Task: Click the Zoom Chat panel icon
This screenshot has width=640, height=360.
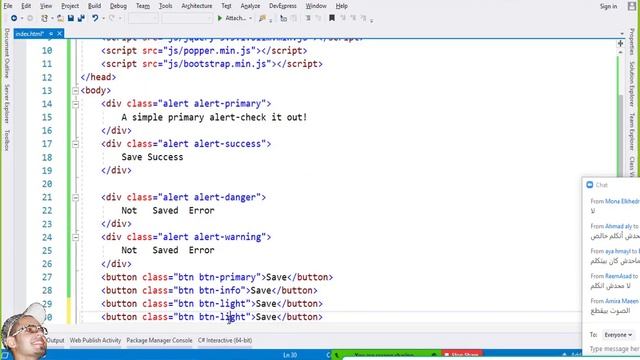Action: (x=589, y=185)
